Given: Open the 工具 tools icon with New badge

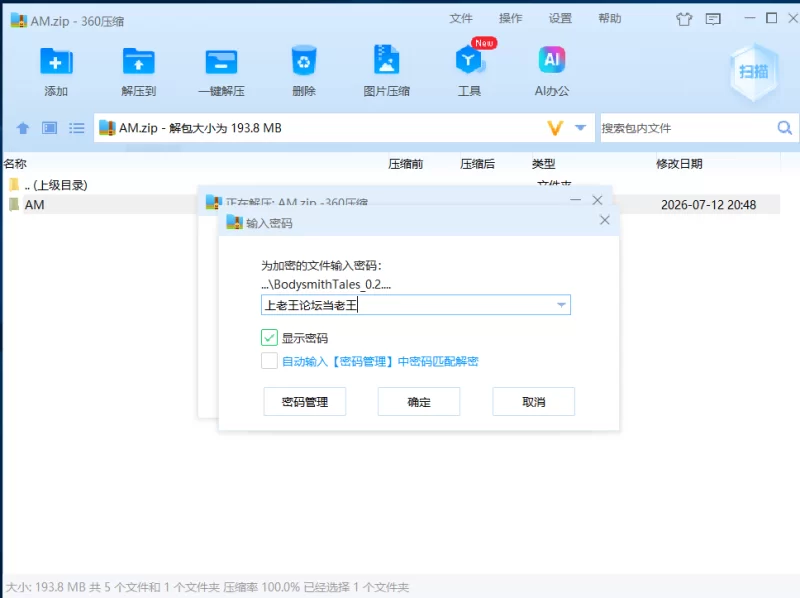Looking at the screenshot, I should tap(469, 61).
